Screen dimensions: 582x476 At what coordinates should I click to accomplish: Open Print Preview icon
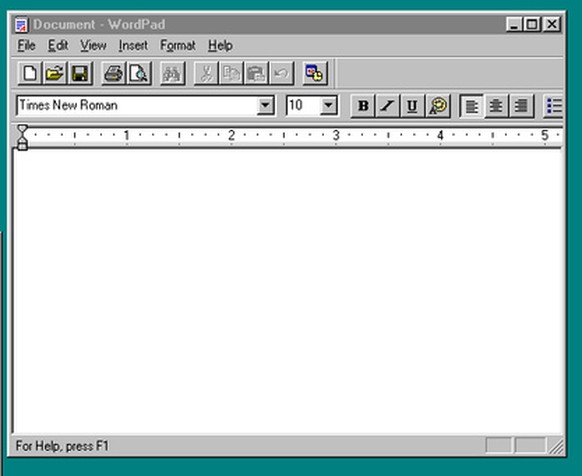click(139, 73)
